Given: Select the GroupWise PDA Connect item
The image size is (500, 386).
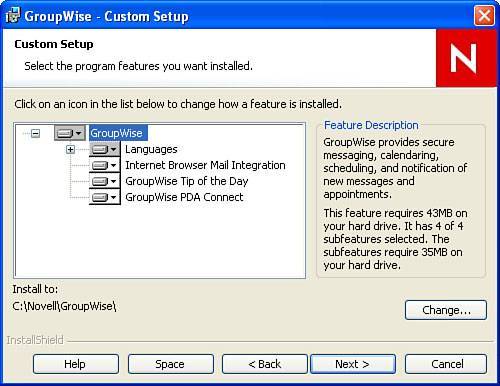Looking at the screenshot, I should coord(184,197).
